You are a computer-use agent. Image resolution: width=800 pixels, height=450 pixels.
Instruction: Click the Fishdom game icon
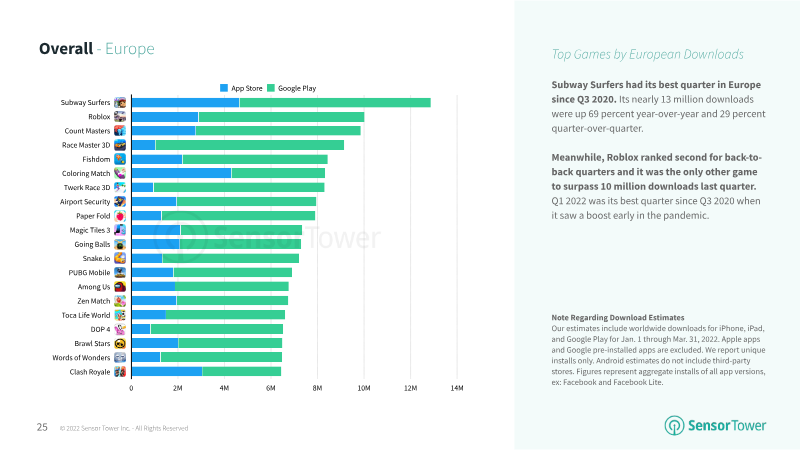pos(120,159)
